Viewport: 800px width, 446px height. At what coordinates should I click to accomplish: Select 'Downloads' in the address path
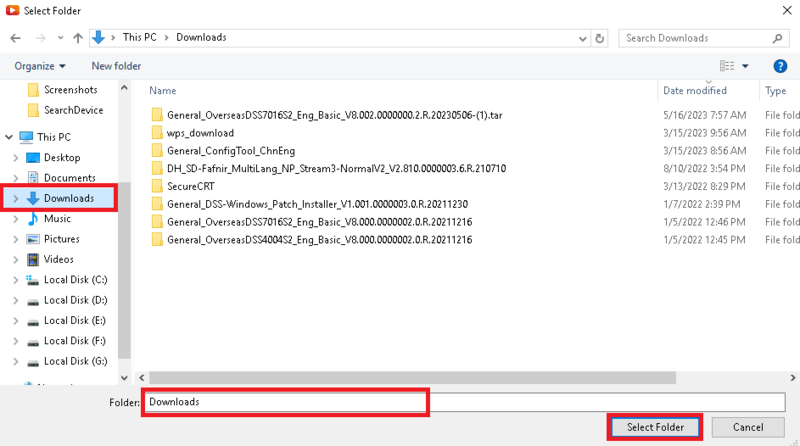[x=201, y=37]
